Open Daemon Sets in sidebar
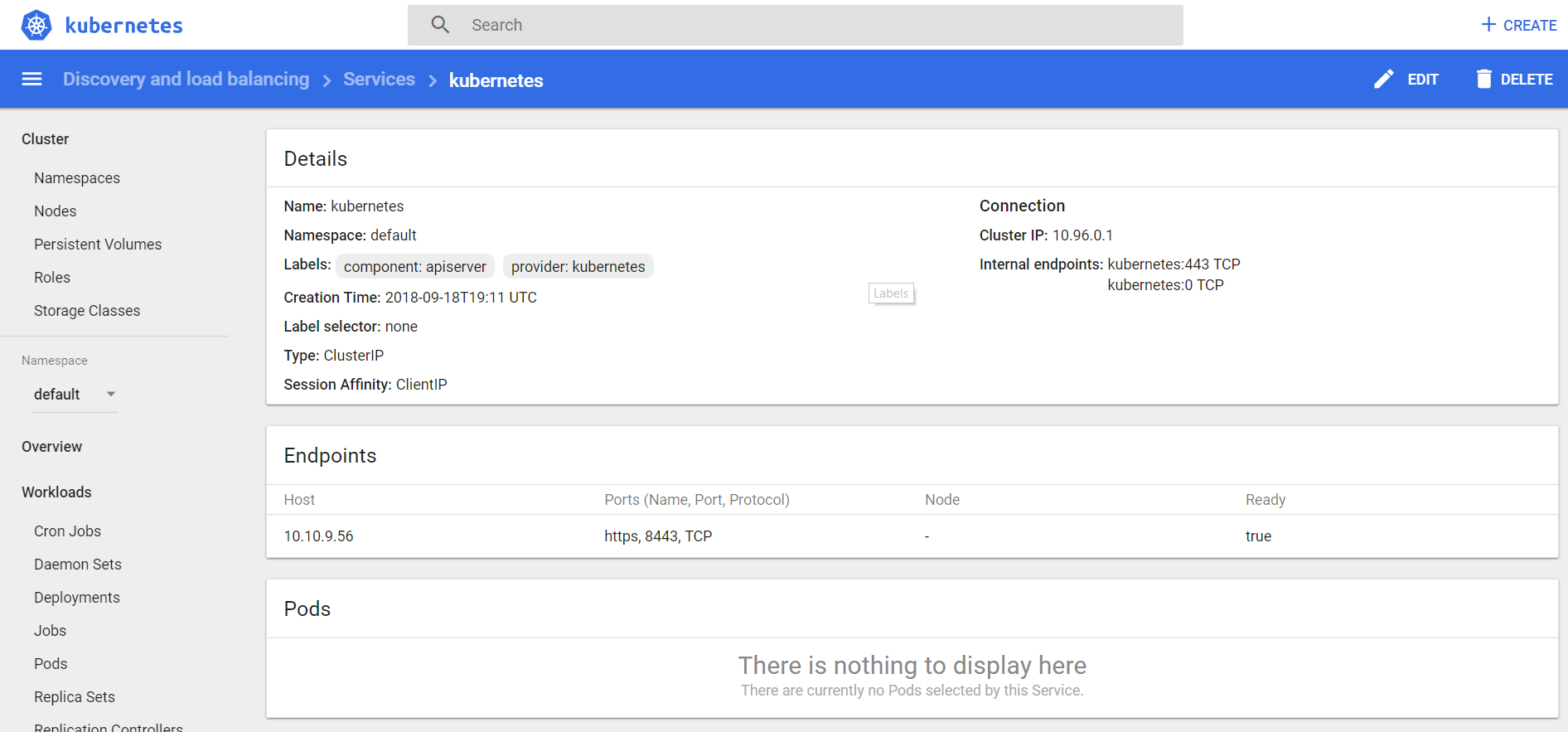 tap(78, 565)
